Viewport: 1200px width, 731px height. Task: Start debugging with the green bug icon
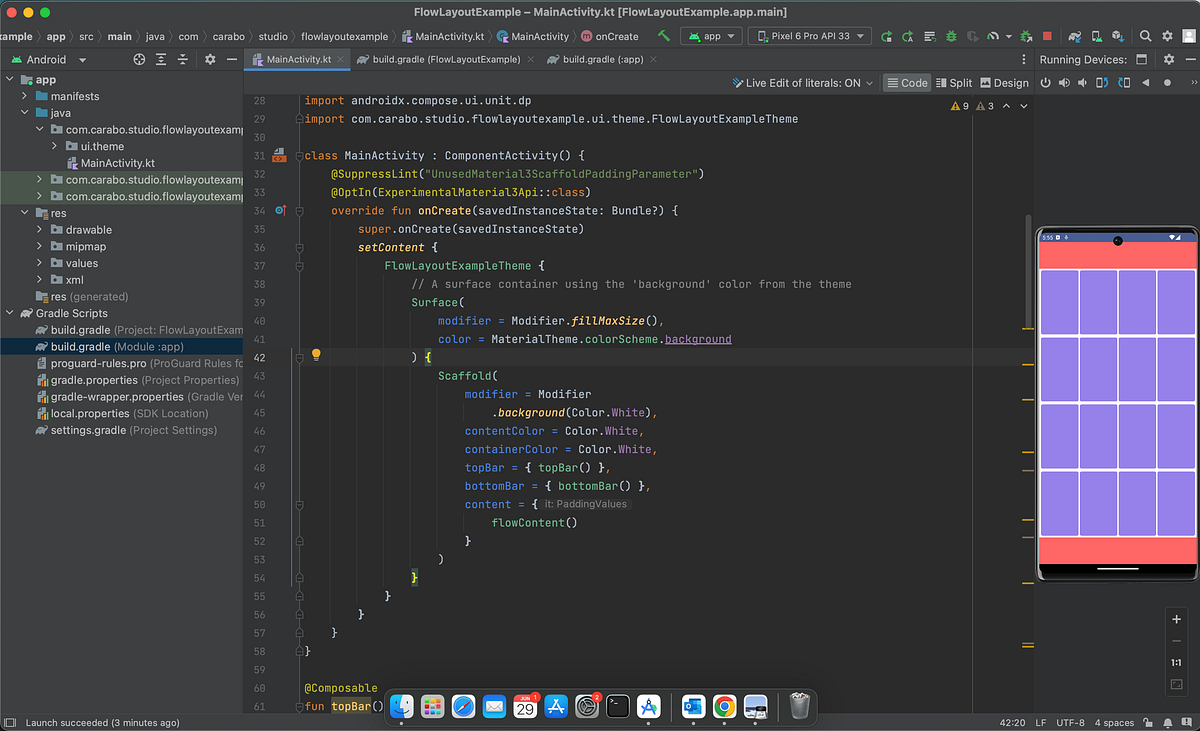pos(951,36)
